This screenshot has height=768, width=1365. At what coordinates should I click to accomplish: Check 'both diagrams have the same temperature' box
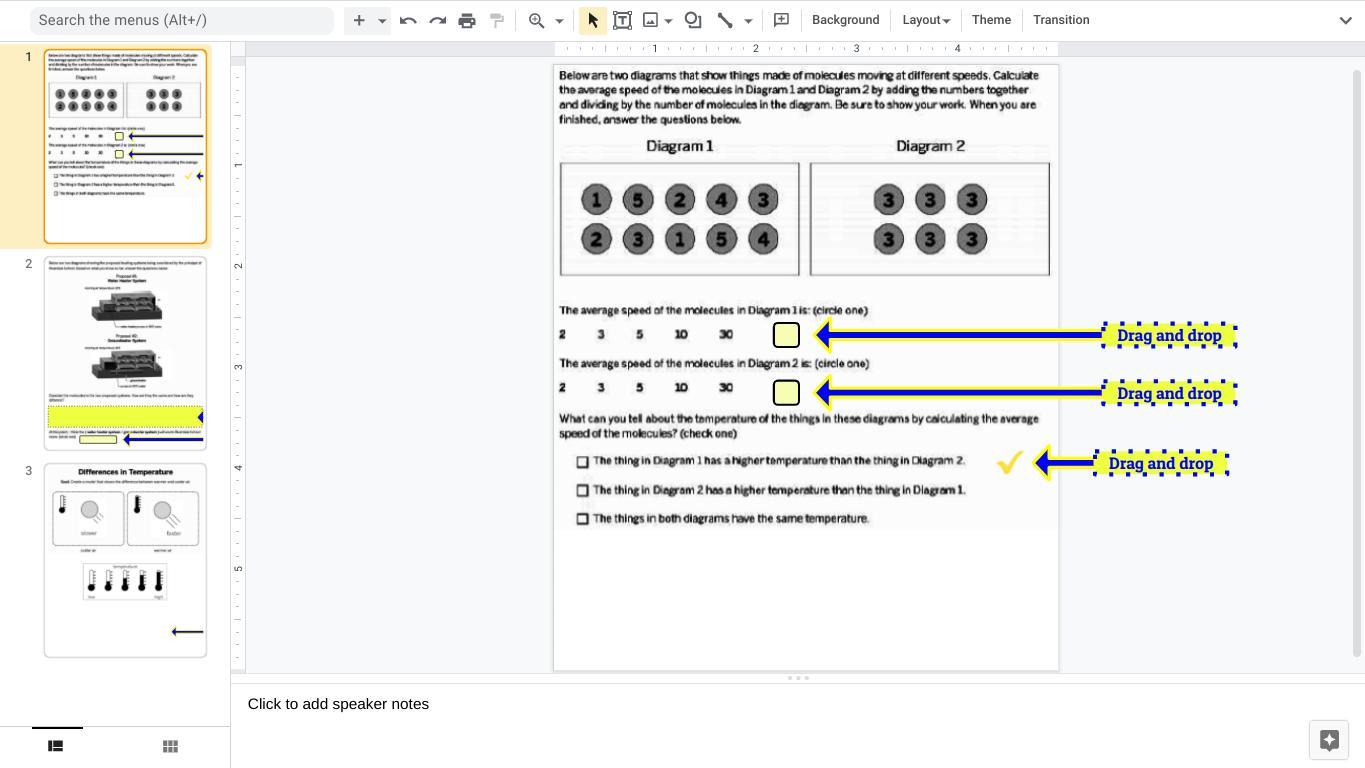[582, 519]
